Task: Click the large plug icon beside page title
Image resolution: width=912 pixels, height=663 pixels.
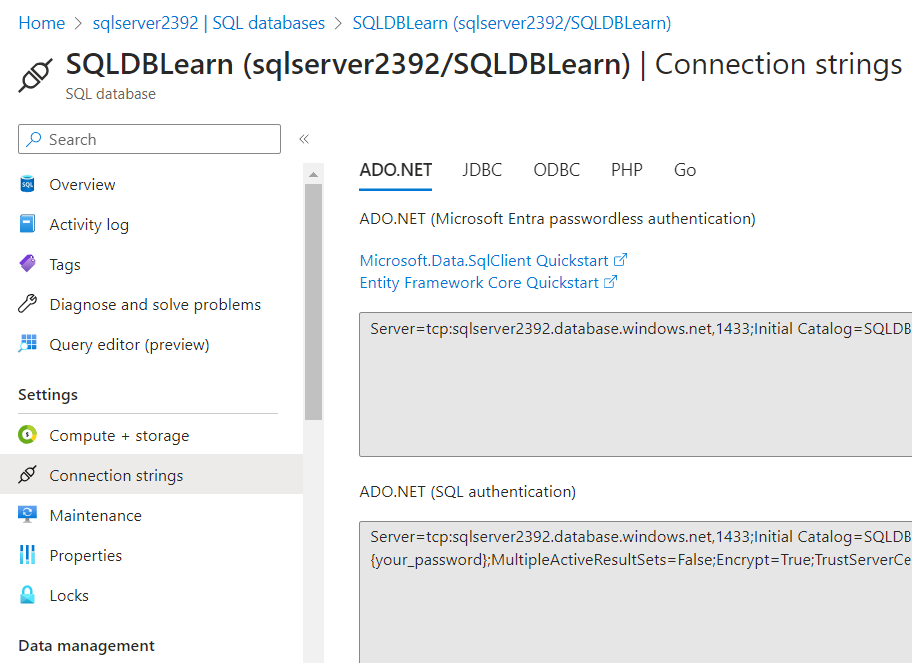Action: [35, 76]
